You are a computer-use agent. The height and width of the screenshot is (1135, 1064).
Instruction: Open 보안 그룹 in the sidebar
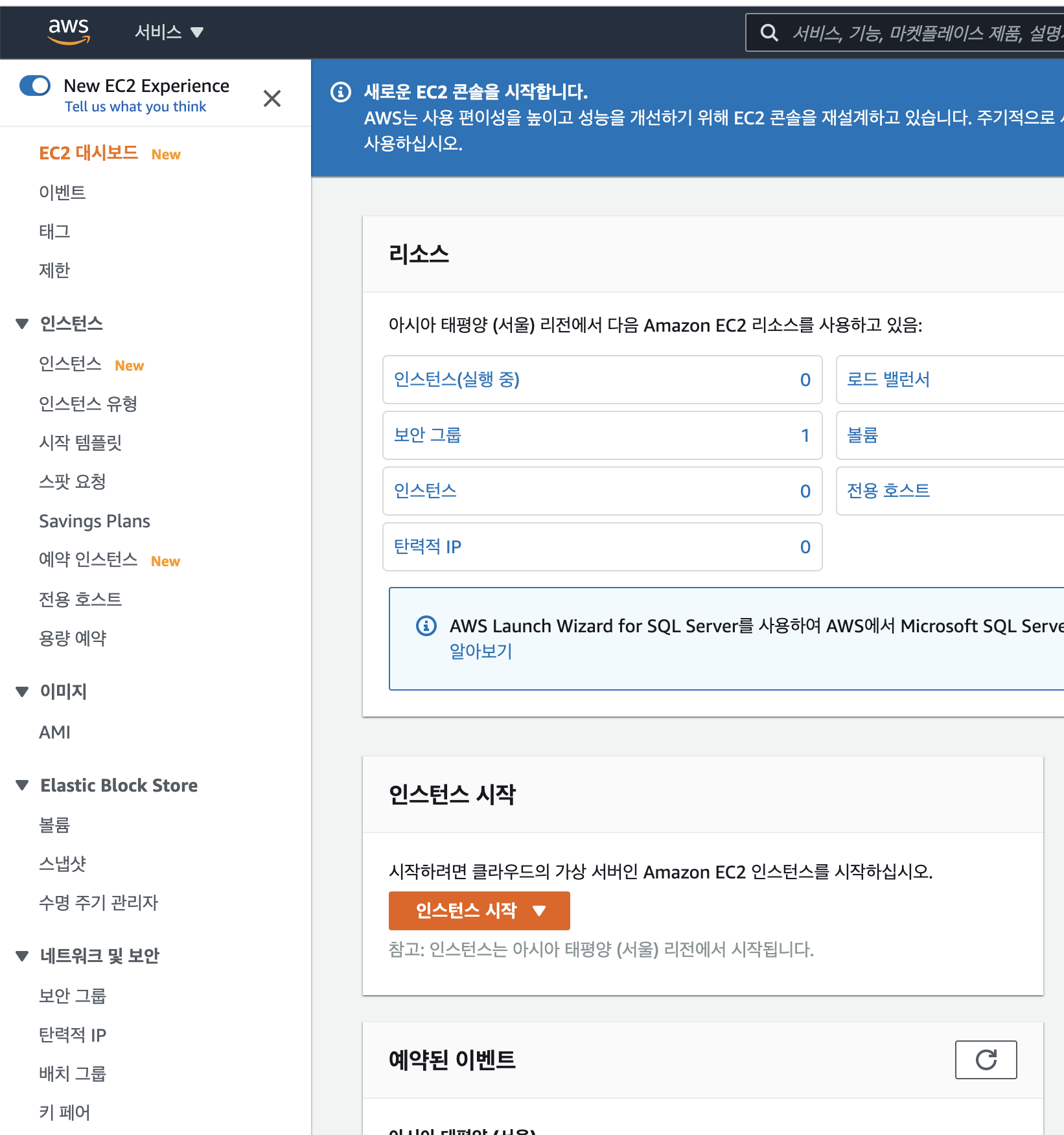[73, 996]
